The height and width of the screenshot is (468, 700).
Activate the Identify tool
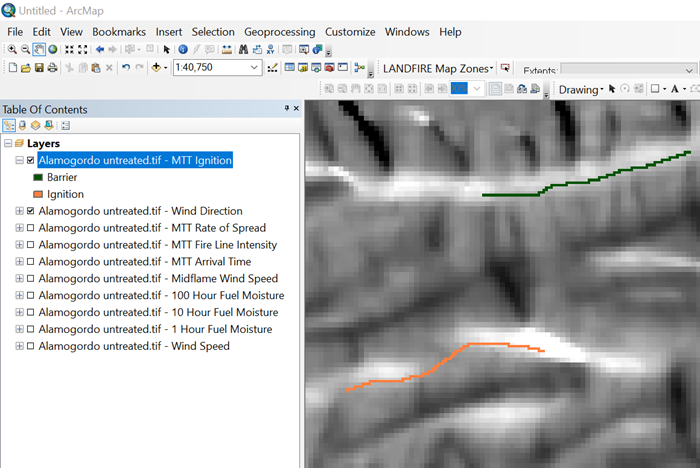pos(183,50)
